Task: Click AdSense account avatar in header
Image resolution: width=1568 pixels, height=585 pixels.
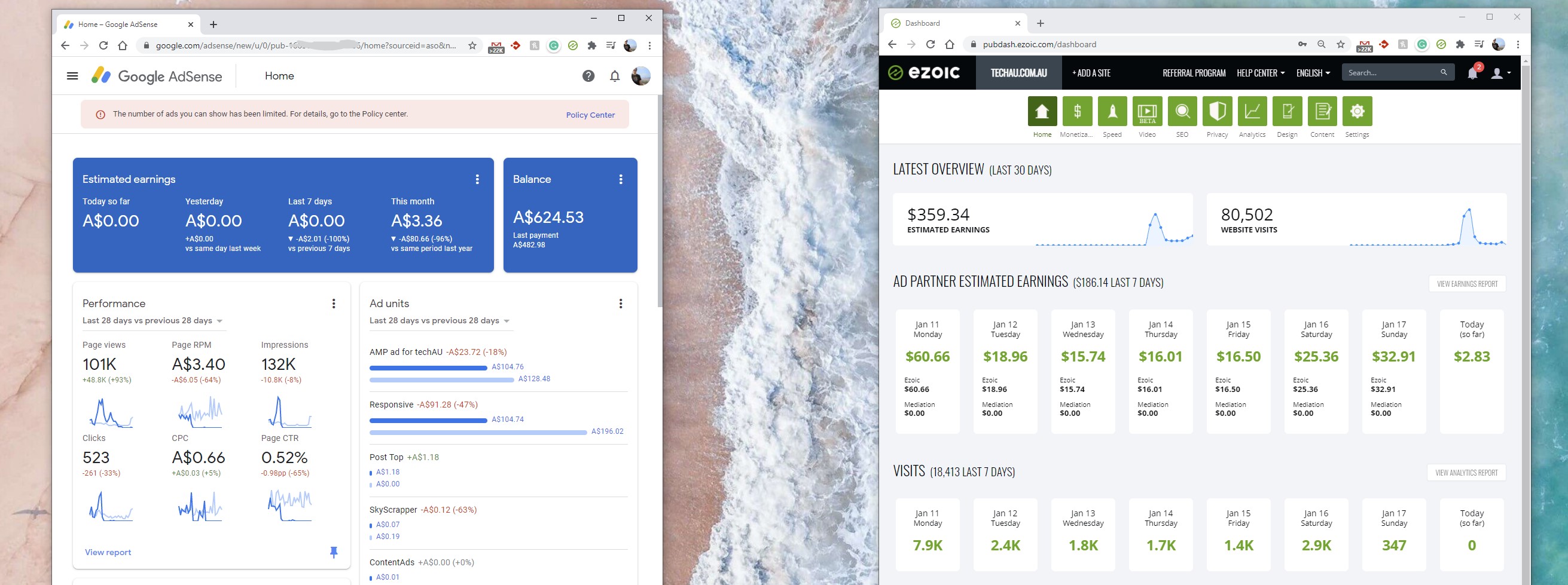Action: tap(640, 76)
